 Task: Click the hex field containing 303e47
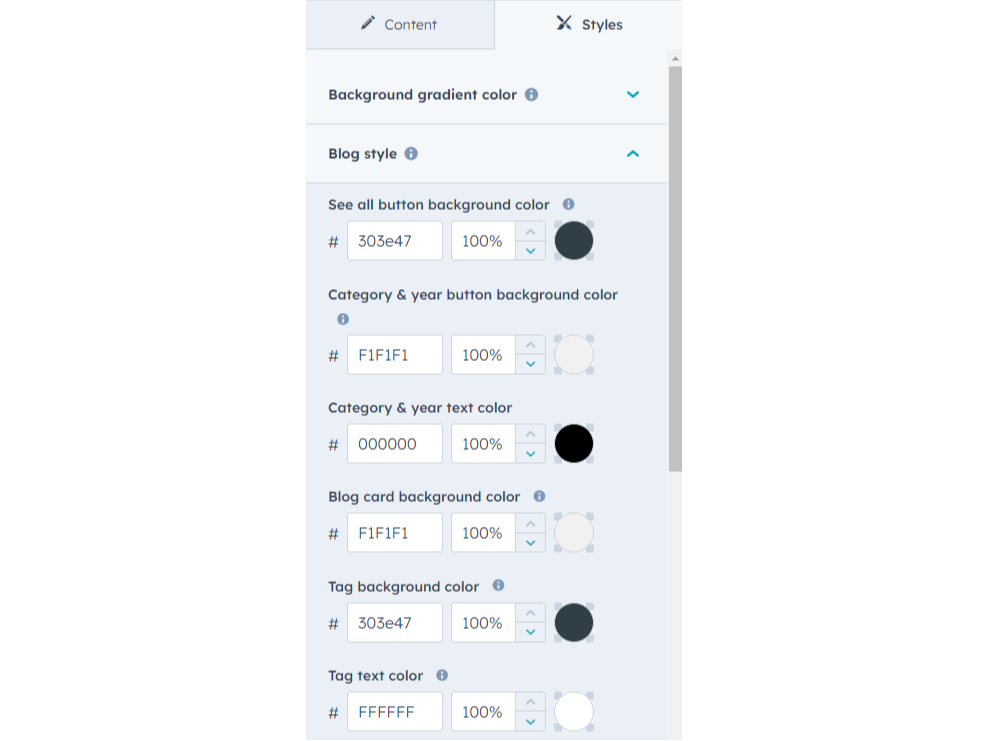pos(394,240)
